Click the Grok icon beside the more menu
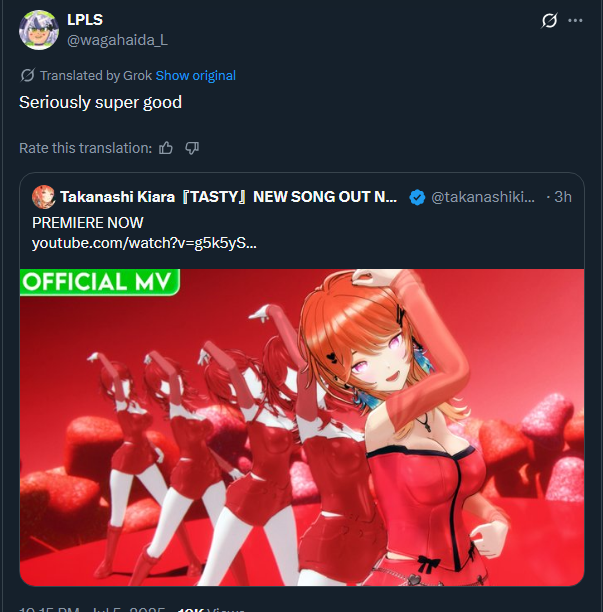This screenshot has height=612, width=603. click(549, 20)
